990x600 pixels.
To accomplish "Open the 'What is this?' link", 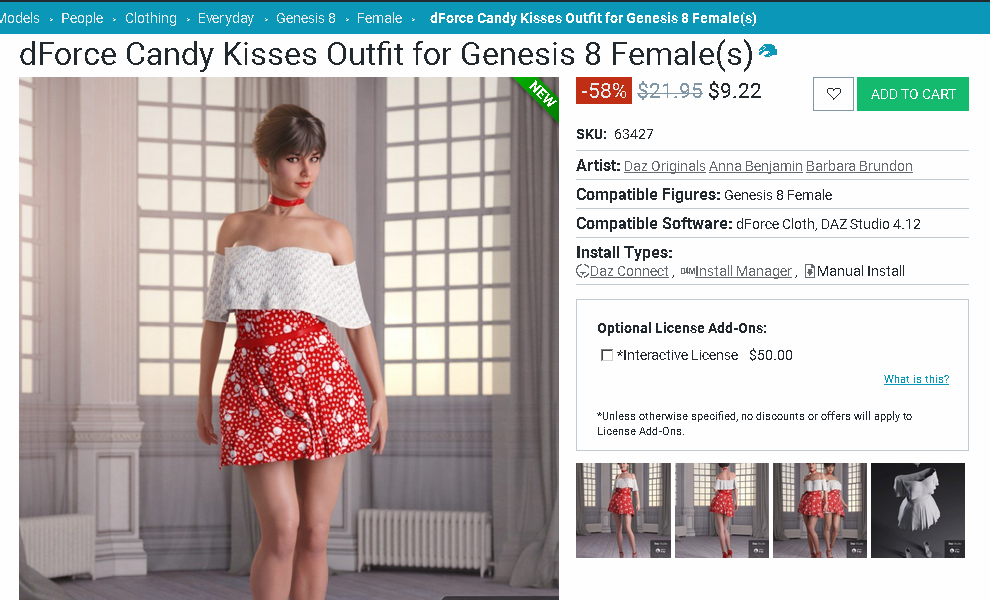I will coord(916,379).
